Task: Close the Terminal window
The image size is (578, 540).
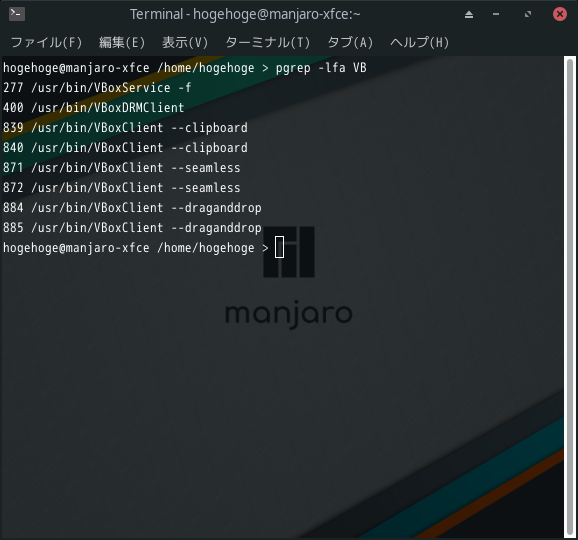Action: (x=560, y=14)
